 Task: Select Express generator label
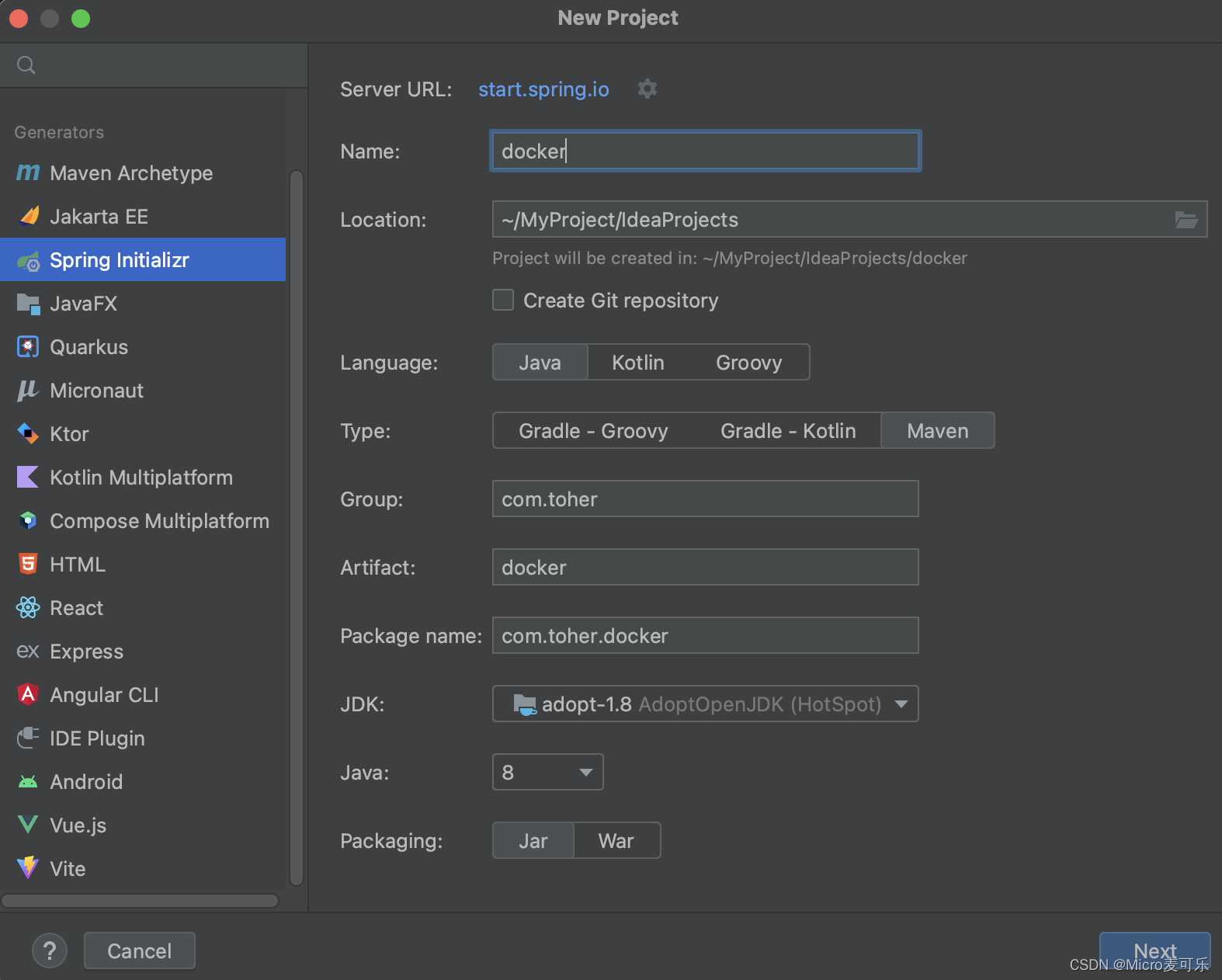coord(87,652)
